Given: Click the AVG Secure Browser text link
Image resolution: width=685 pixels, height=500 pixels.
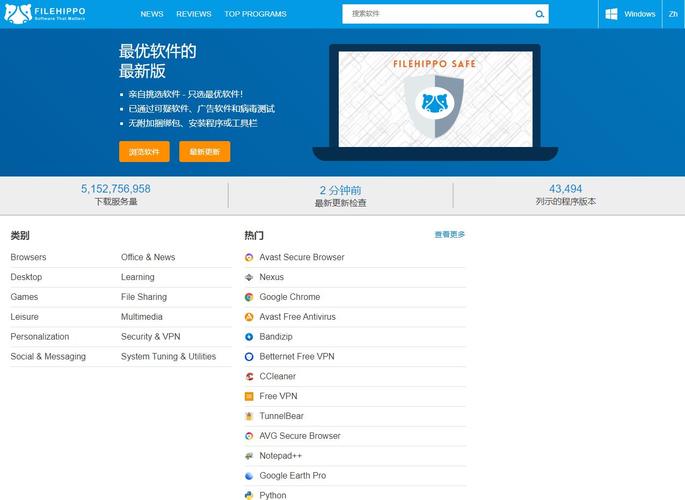Looking at the screenshot, I should tap(300, 436).
